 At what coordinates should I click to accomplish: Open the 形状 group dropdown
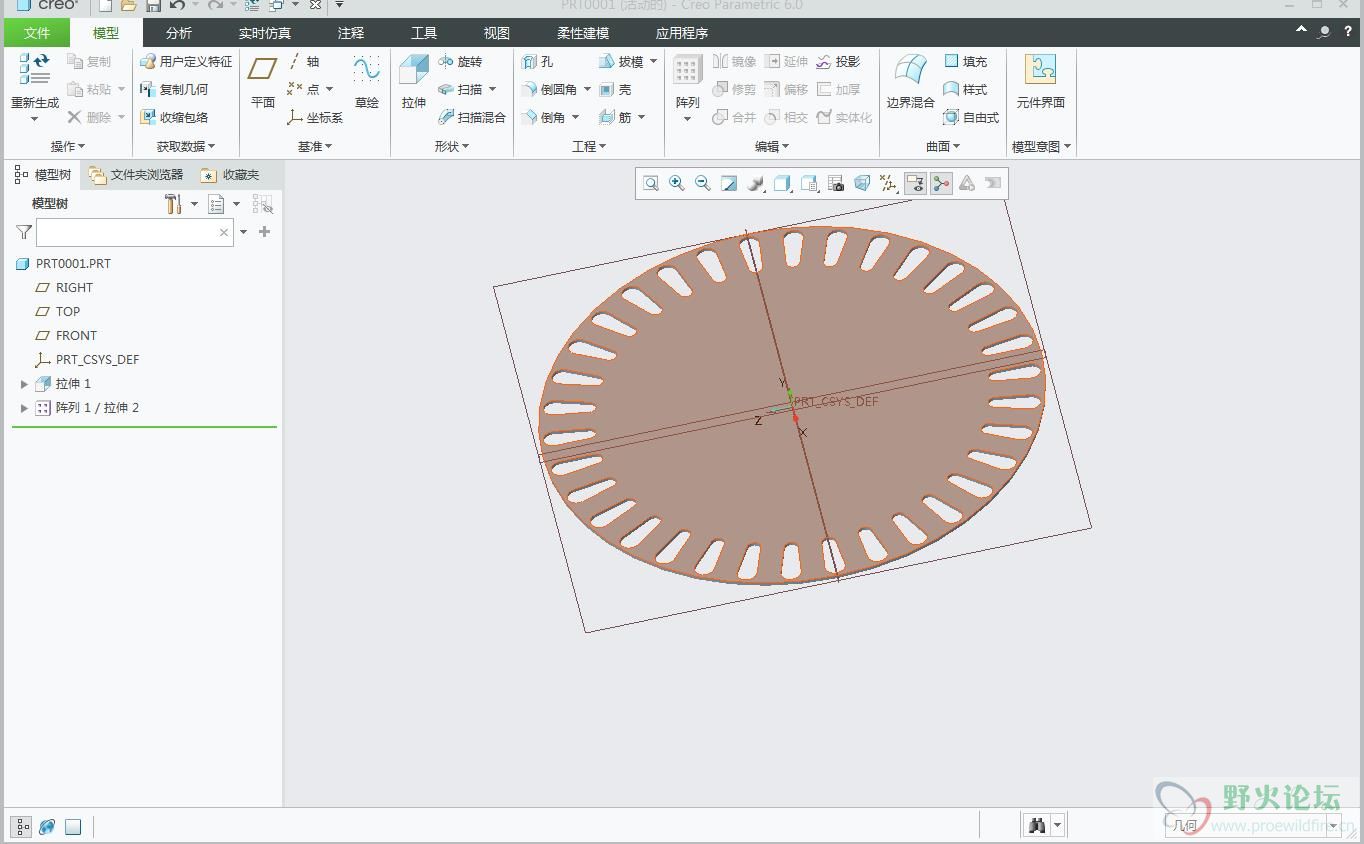pos(452,146)
